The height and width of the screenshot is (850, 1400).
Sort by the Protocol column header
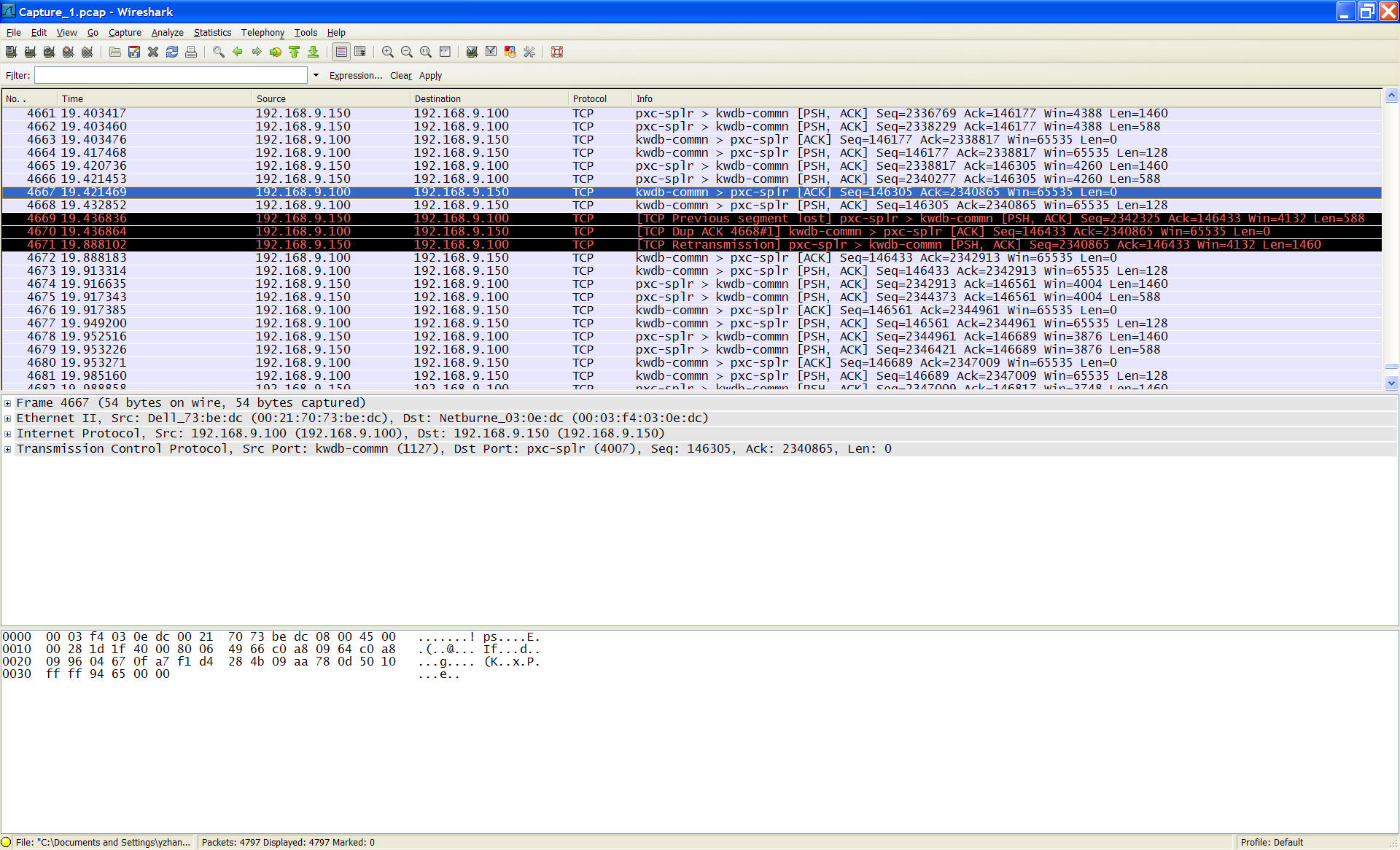click(x=600, y=98)
